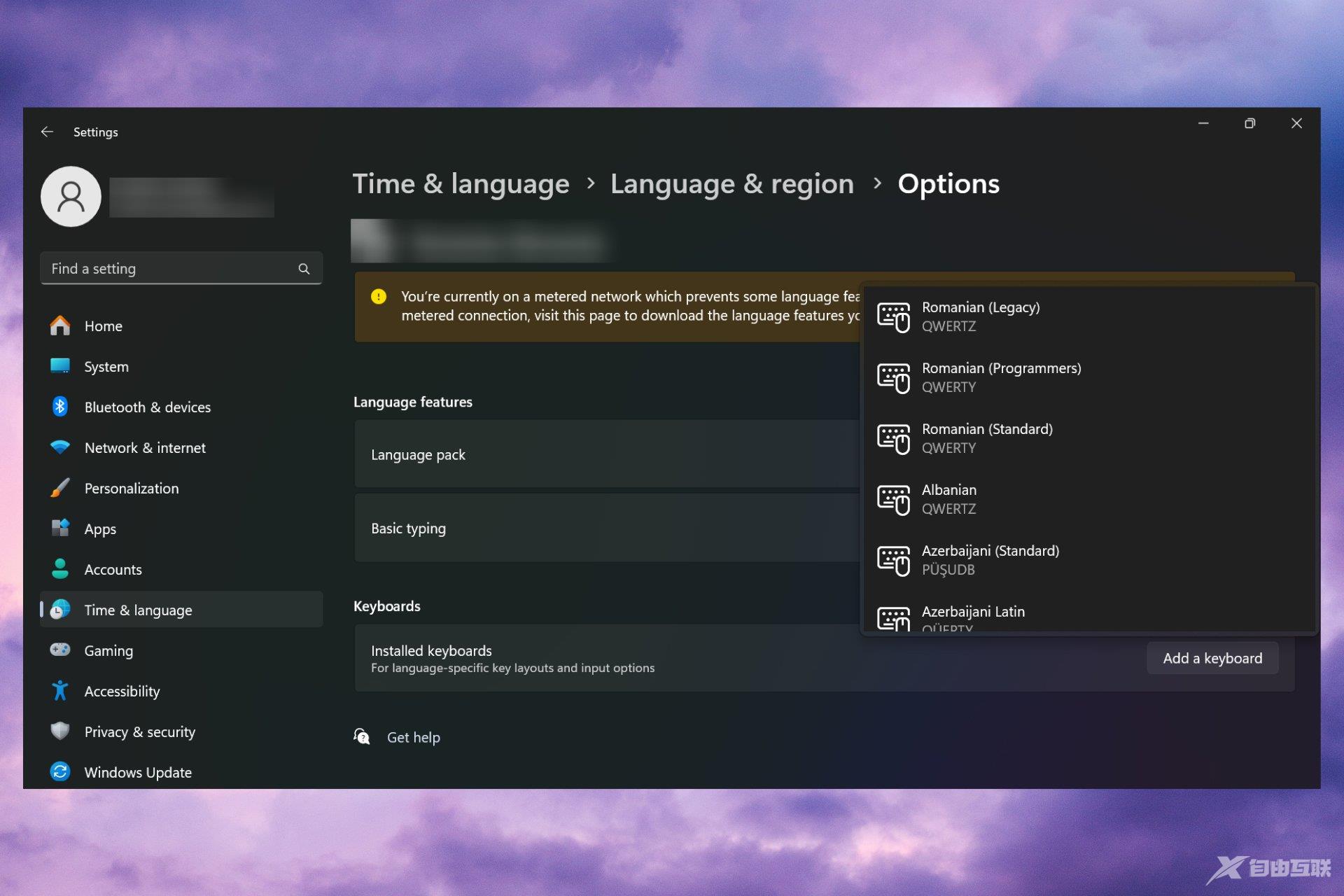Viewport: 1344px width, 896px height.
Task: Click keyboard icon beside Romanian (Programmers)
Action: coord(893,378)
